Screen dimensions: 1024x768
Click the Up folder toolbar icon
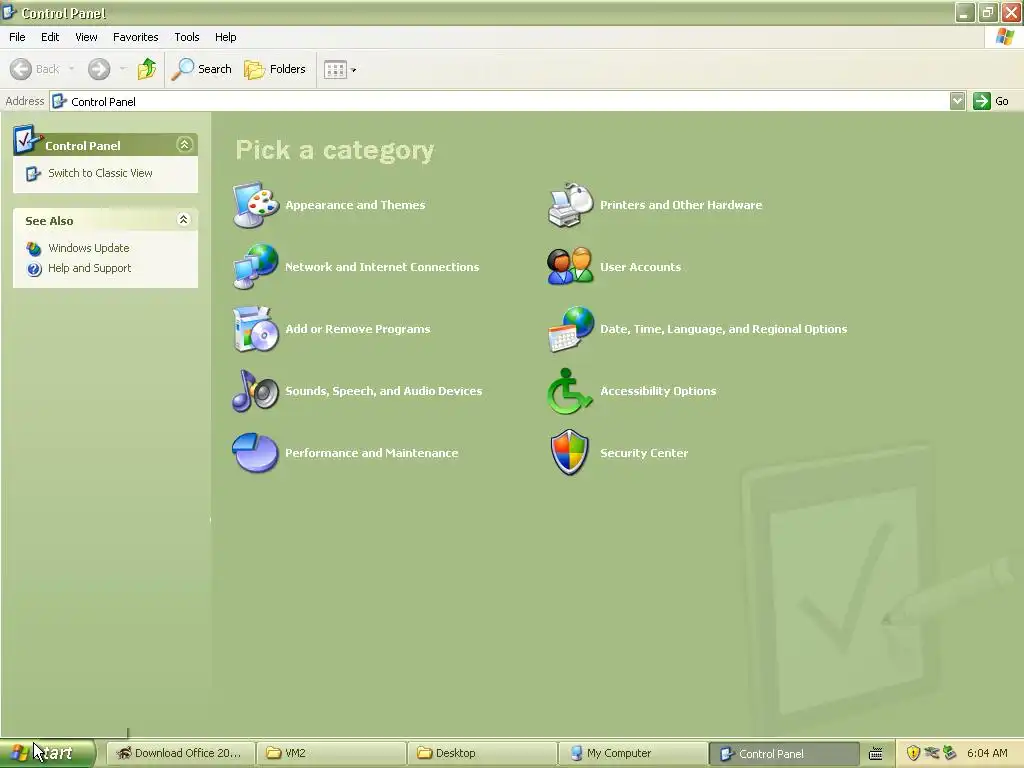[147, 69]
